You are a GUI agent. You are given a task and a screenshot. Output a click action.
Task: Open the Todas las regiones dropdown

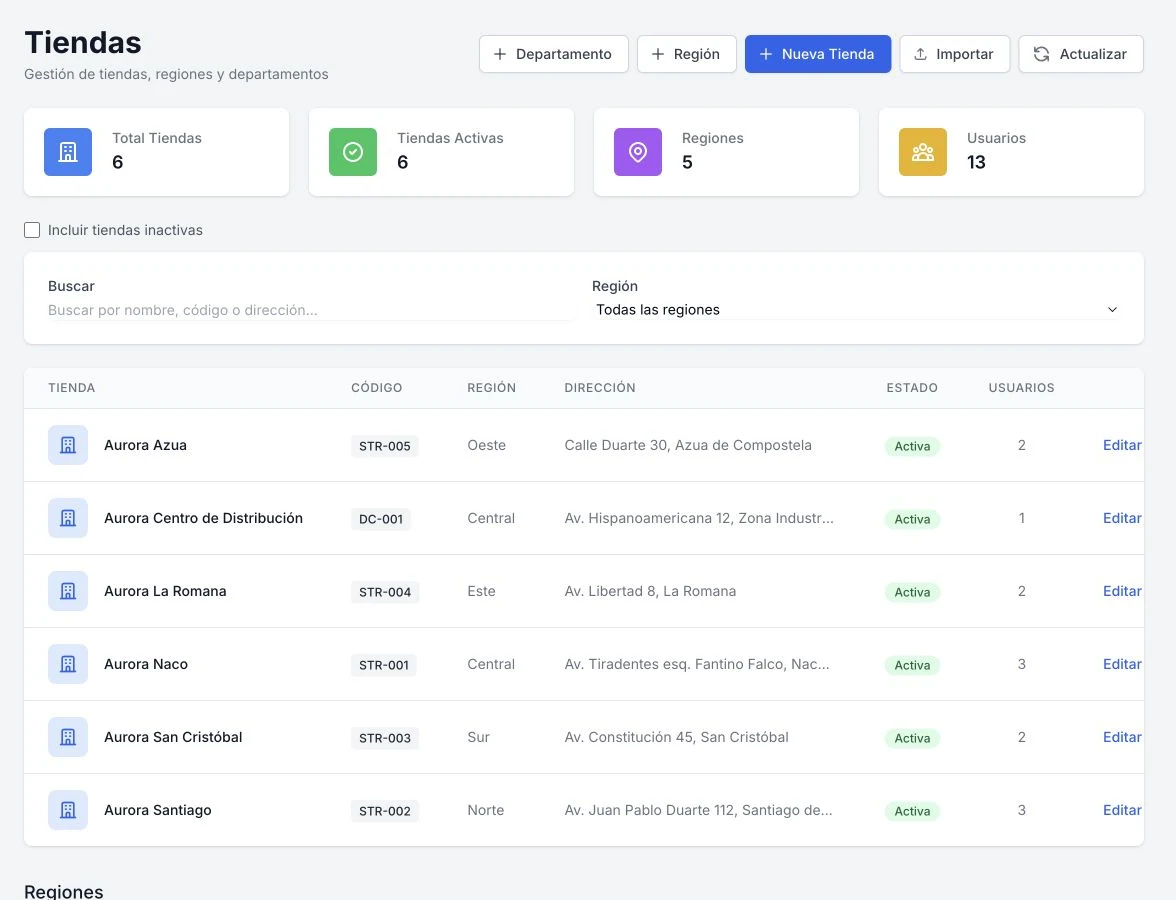point(856,310)
